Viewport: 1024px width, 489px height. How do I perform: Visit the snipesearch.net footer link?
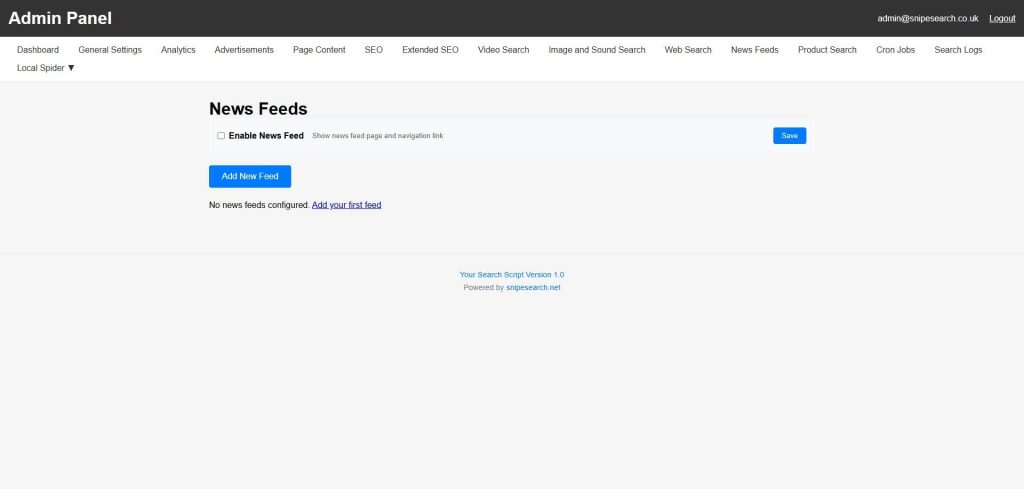point(533,288)
